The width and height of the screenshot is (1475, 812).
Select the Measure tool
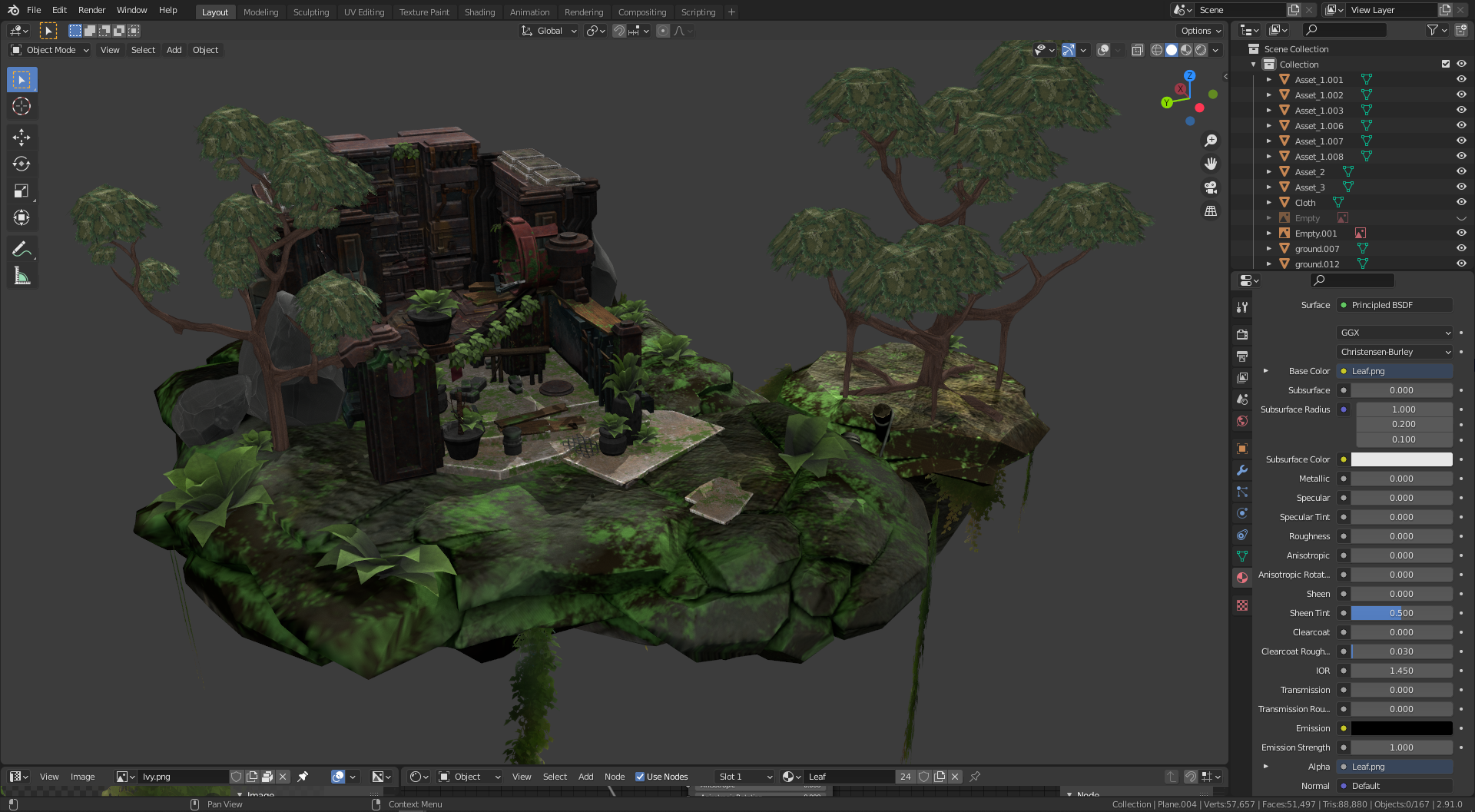(22, 275)
